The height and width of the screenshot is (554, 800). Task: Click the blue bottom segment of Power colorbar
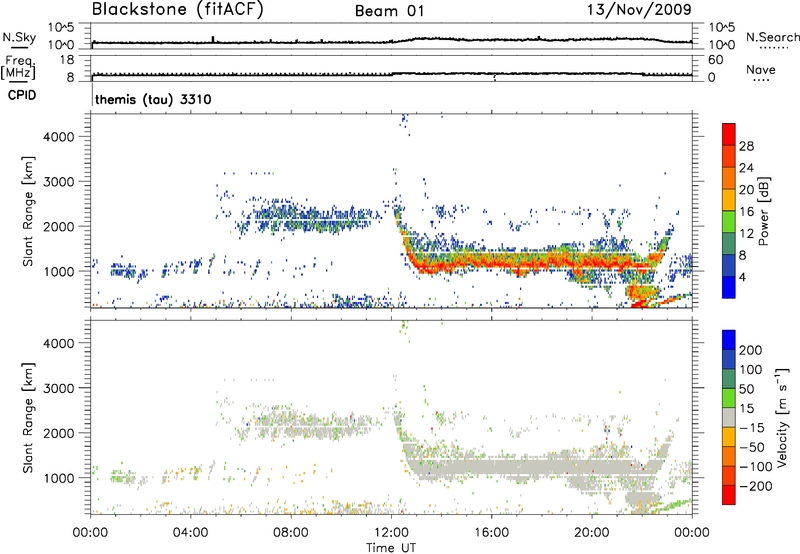[x=729, y=287]
